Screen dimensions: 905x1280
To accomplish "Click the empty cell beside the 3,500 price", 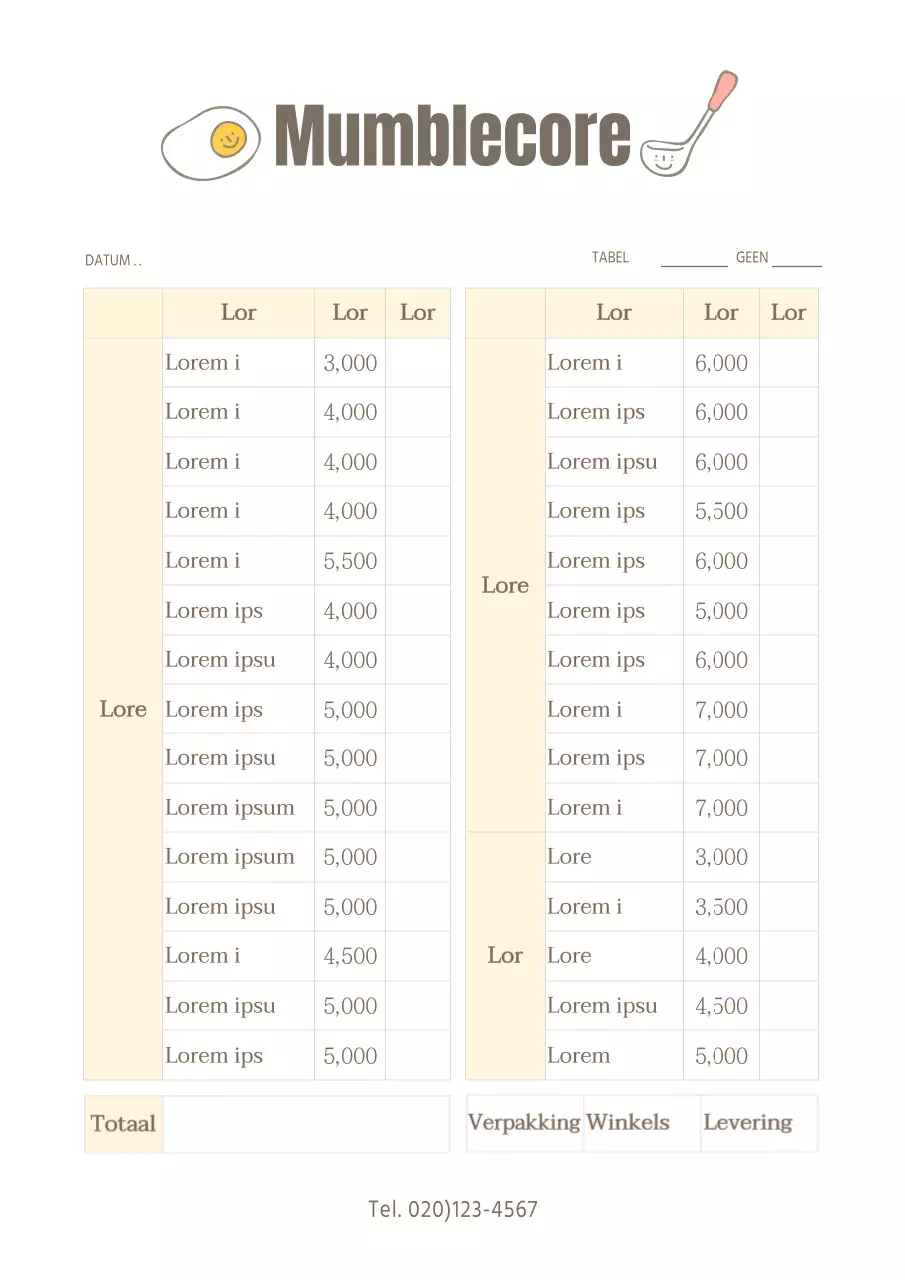I will 789,907.
